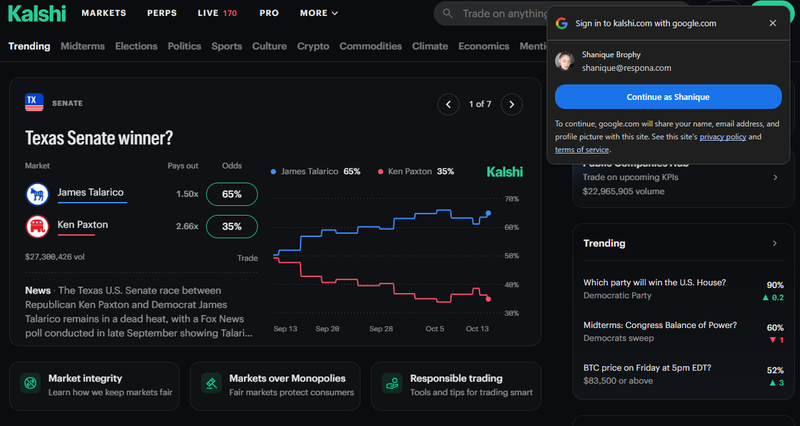Select the Commodities category tab

point(370,46)
